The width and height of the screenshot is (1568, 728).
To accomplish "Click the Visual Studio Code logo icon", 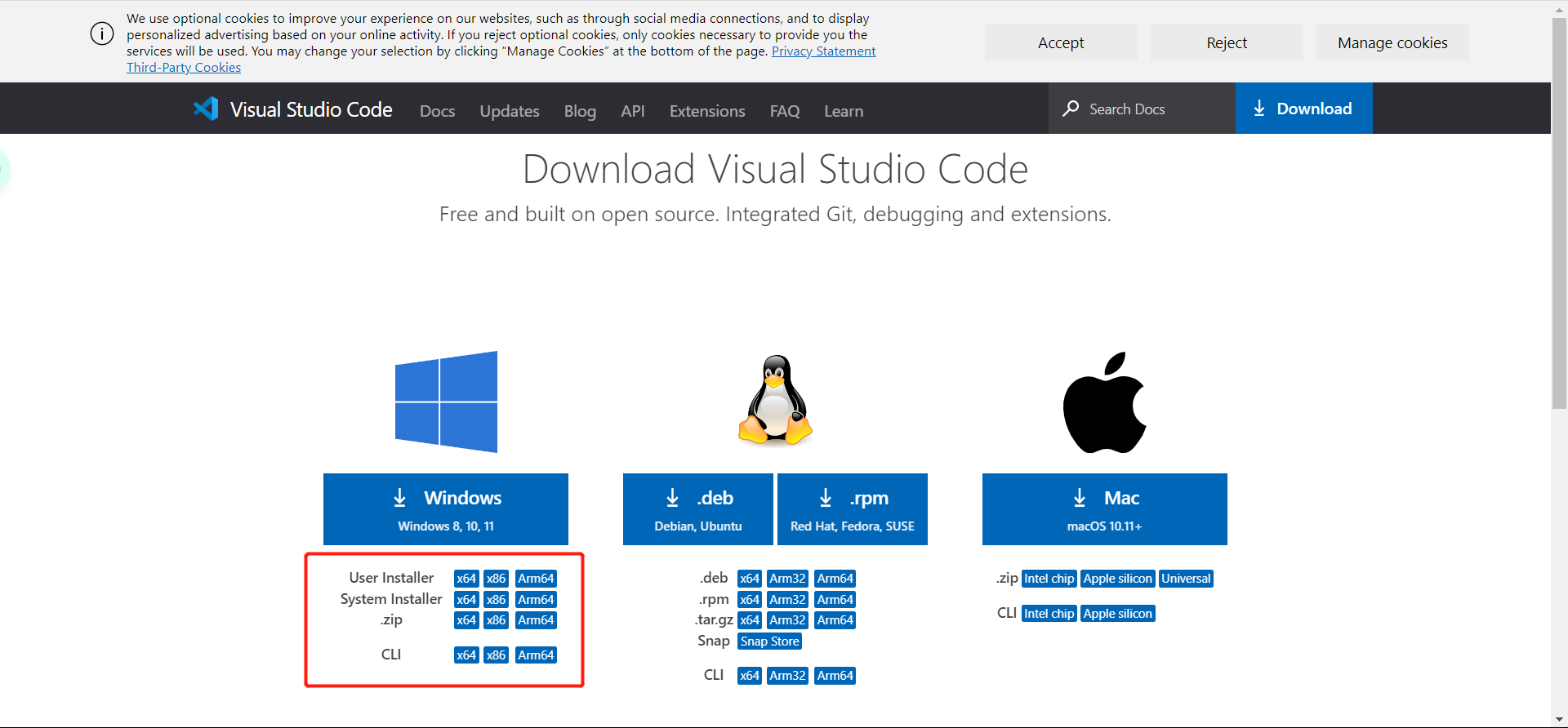I will [206, 109].
